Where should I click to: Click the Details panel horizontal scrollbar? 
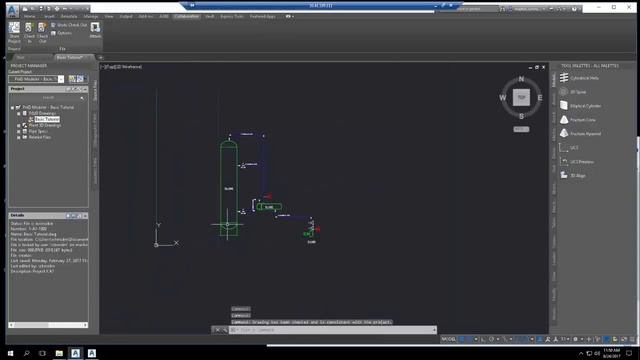pyautogui.click(x=48, y=325)
